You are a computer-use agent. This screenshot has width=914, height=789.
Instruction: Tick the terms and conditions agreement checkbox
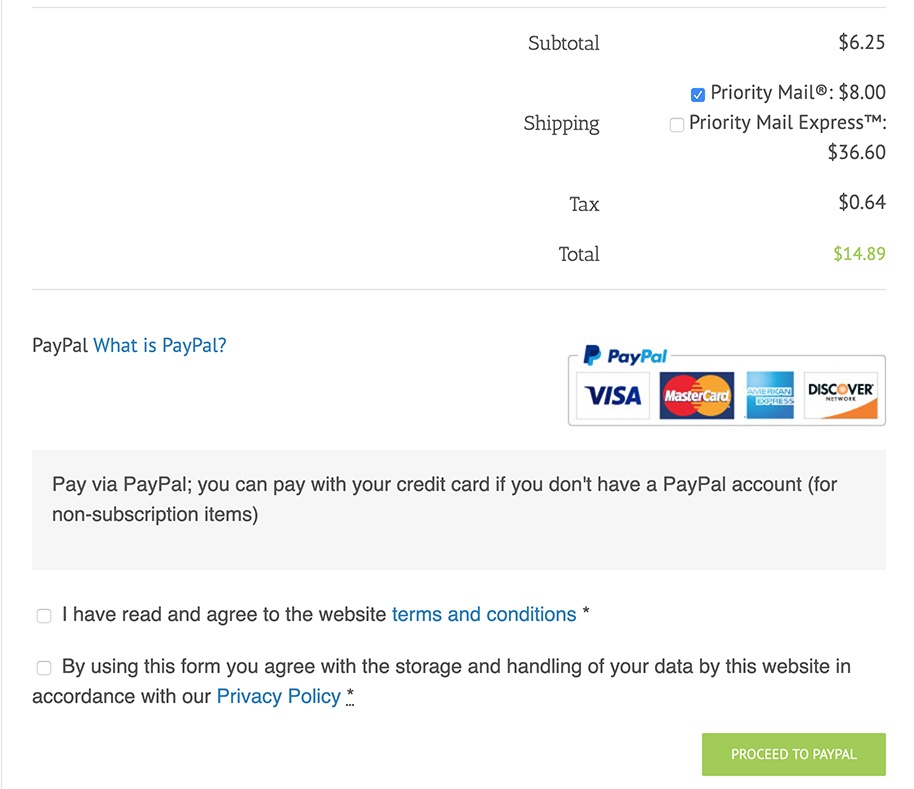click(44, 616)
